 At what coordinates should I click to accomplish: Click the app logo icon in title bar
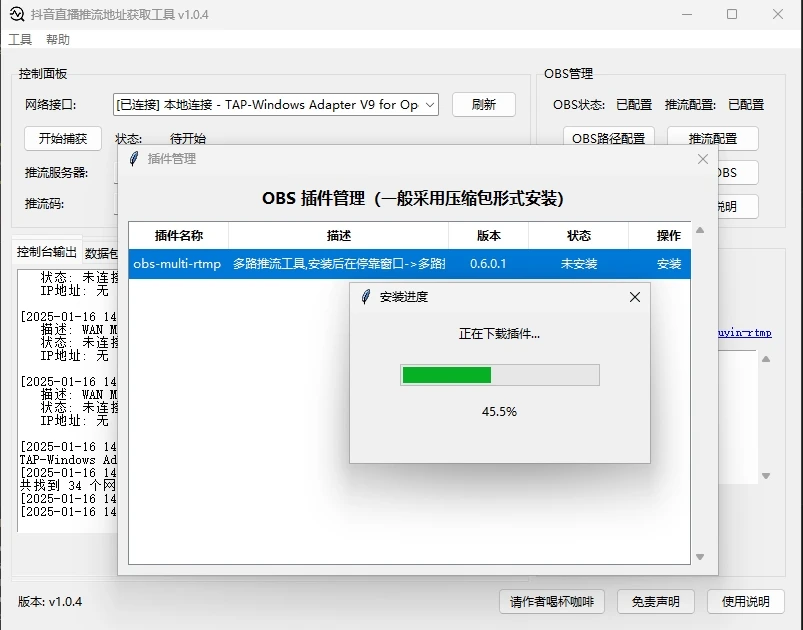click(x=17, y=14)
